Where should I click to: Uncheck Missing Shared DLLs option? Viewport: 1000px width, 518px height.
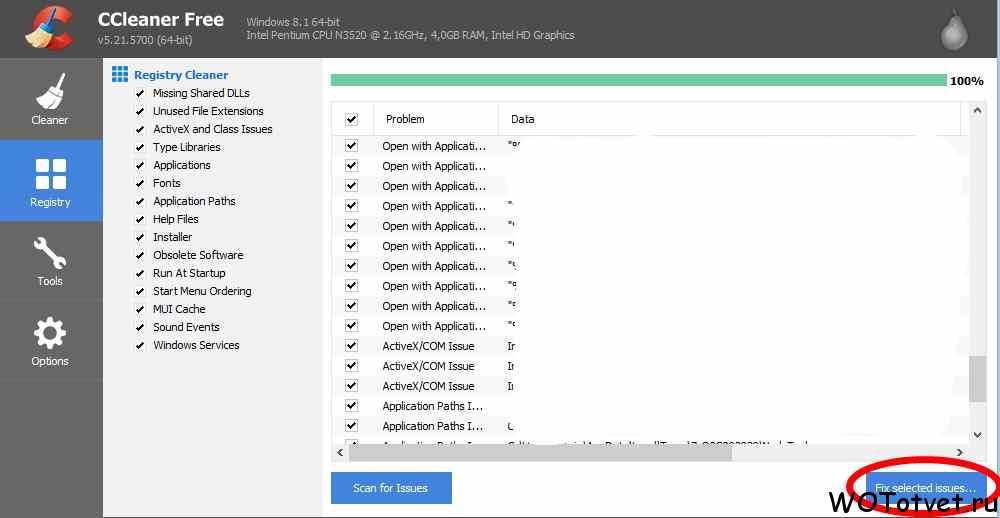coord(140,93)
